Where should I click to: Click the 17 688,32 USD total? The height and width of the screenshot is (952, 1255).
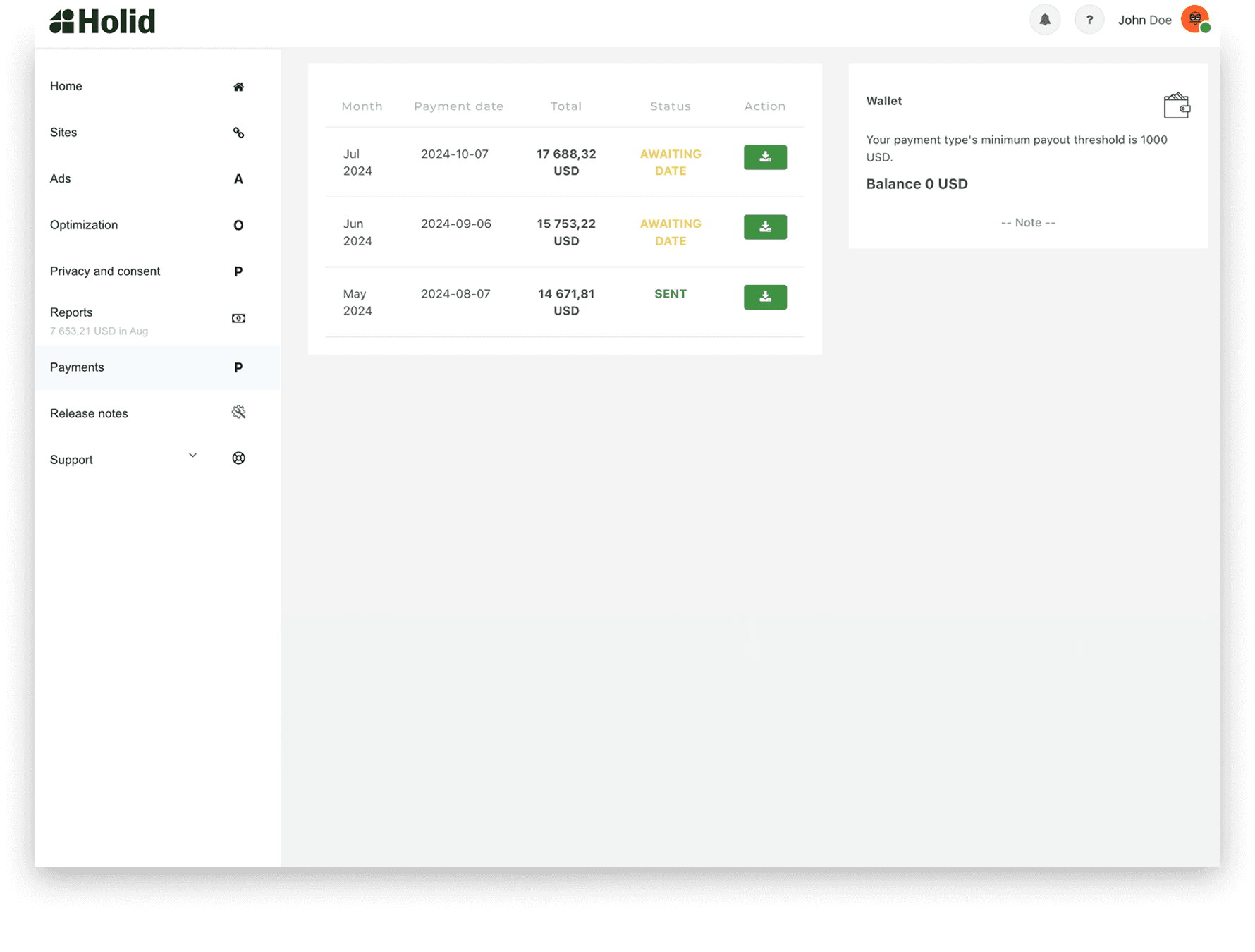tap(566, 162)
